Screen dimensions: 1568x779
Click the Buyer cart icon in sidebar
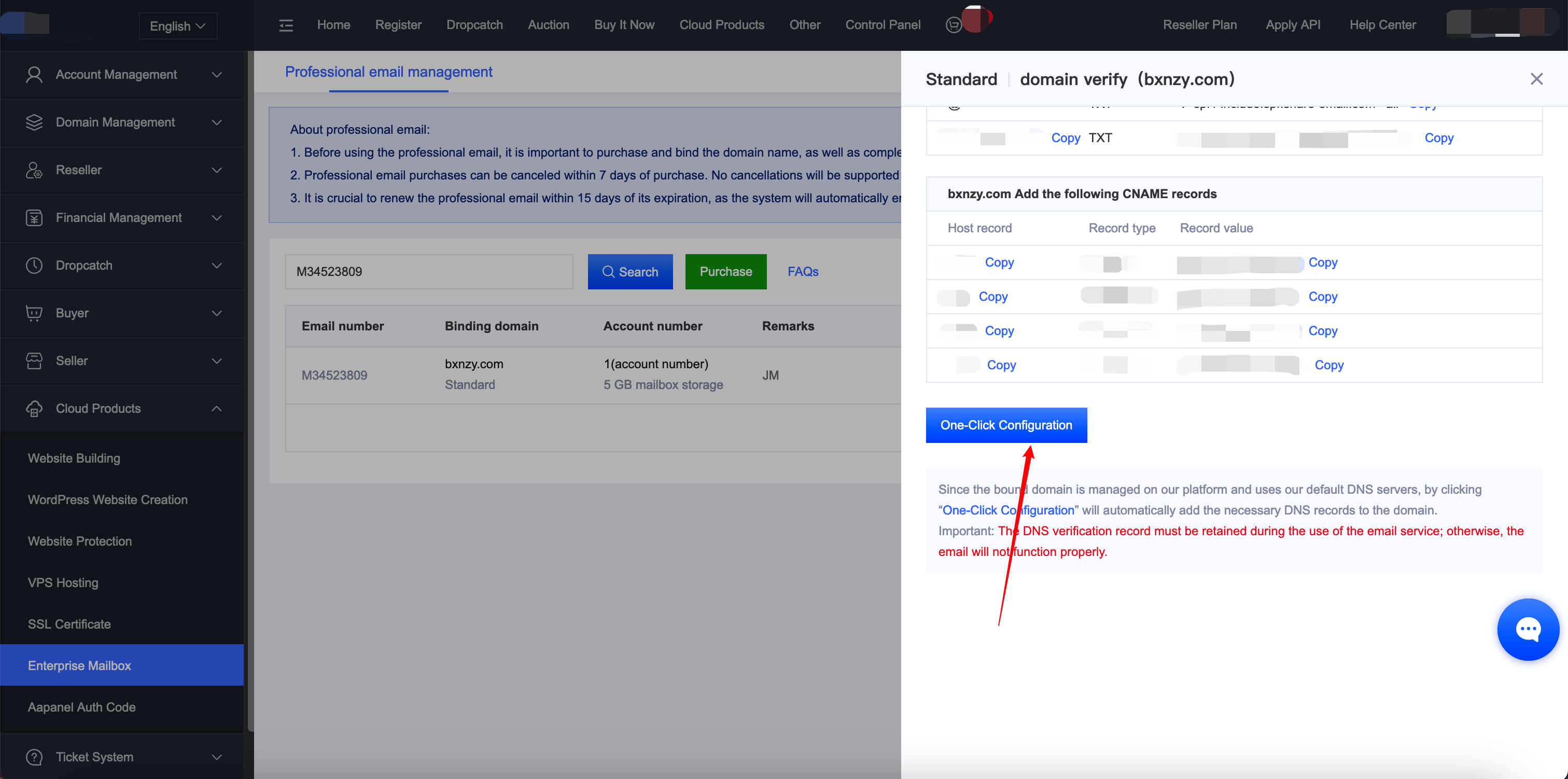pos(34,313)
